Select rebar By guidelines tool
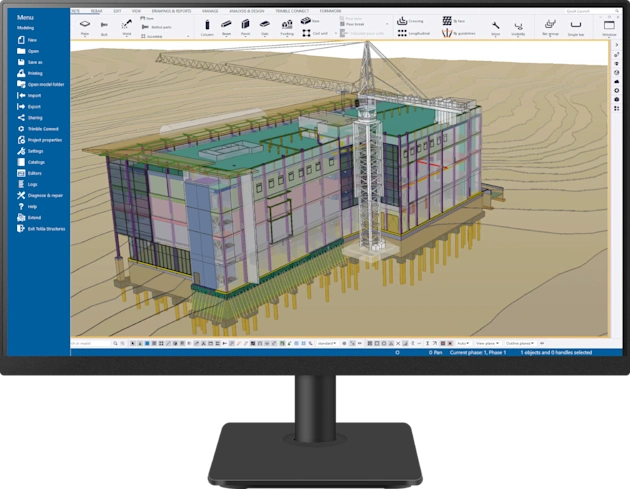630x489 pixels. pyautogui.click(x=458, y=33)
